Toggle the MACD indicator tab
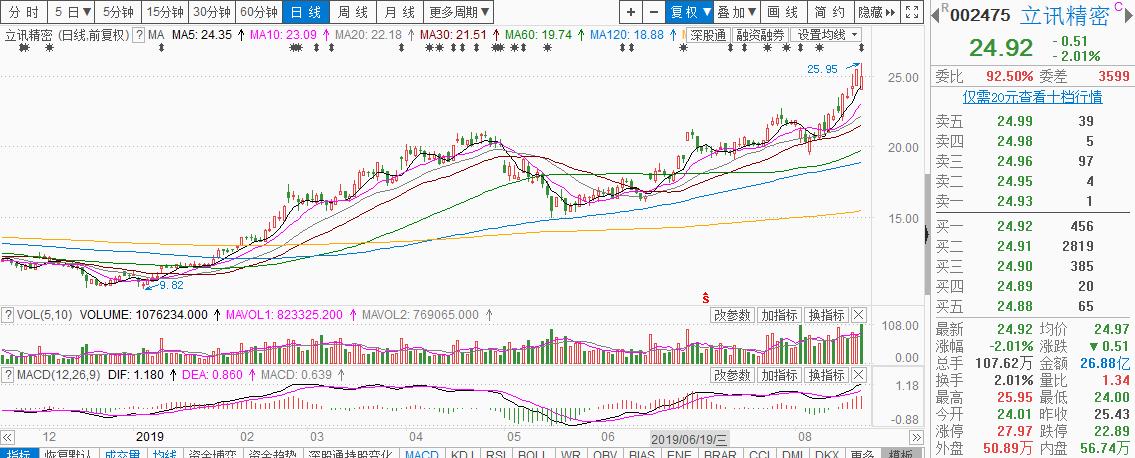1135x458 pixels. tap(421, 453)
